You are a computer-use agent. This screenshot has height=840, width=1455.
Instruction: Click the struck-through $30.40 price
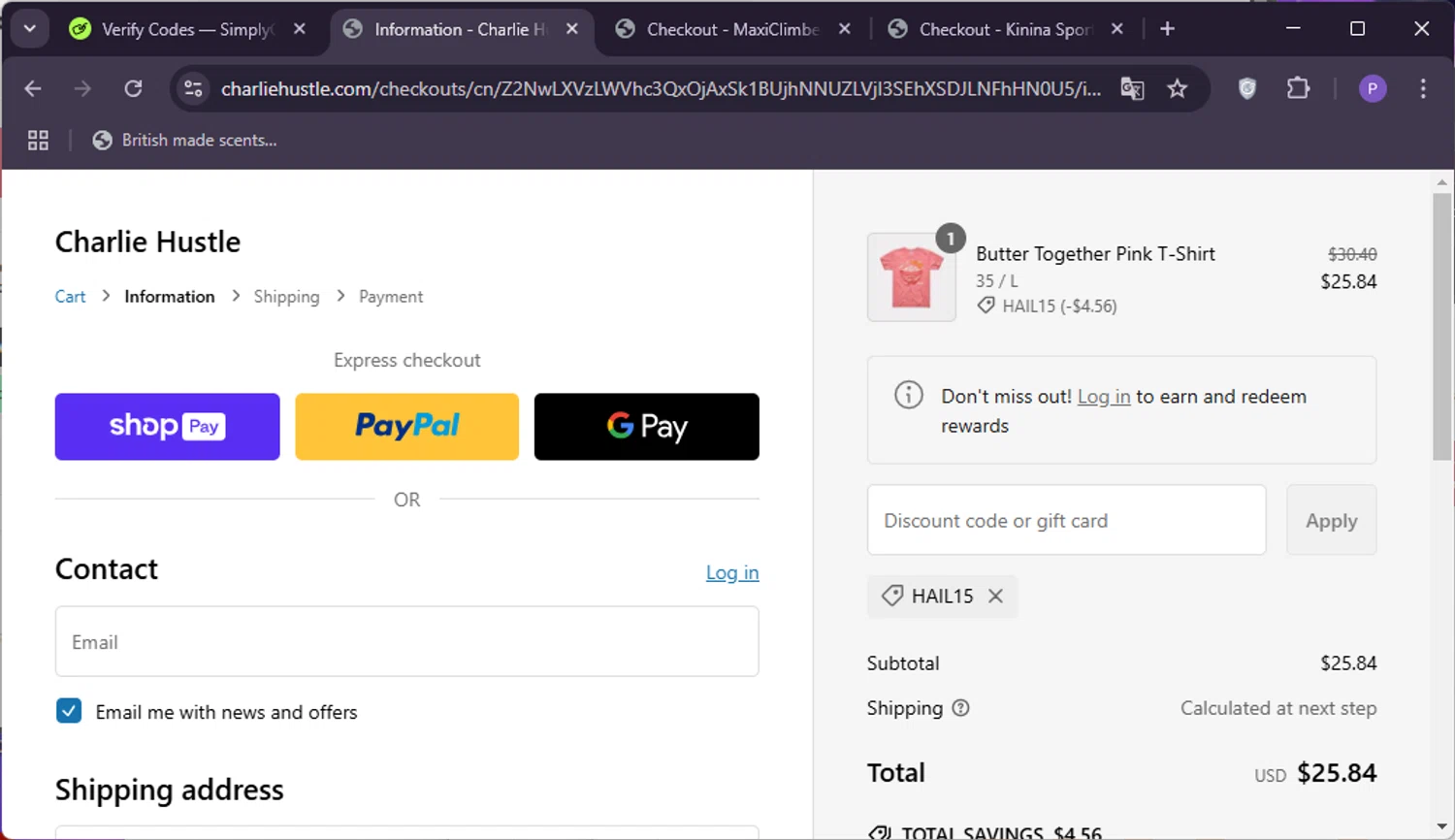(x=1352, y=254)
